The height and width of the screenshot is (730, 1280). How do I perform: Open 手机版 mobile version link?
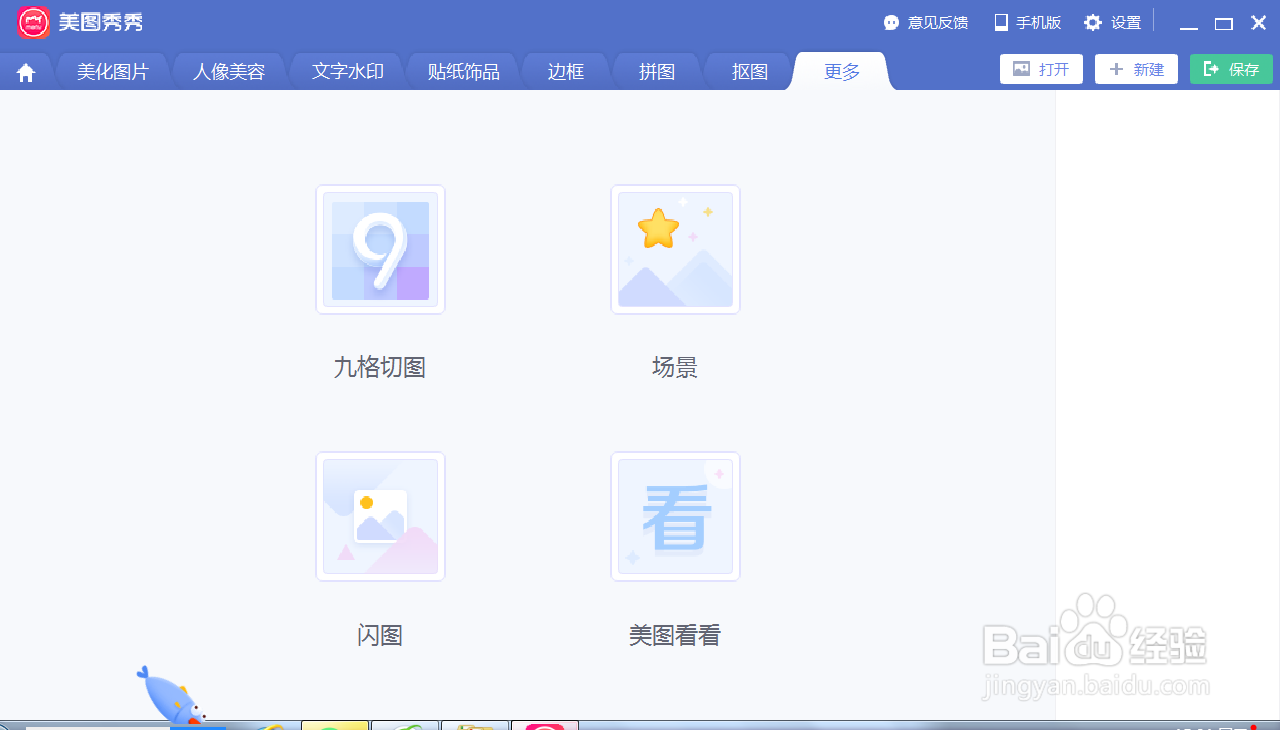click(1027, 22)
